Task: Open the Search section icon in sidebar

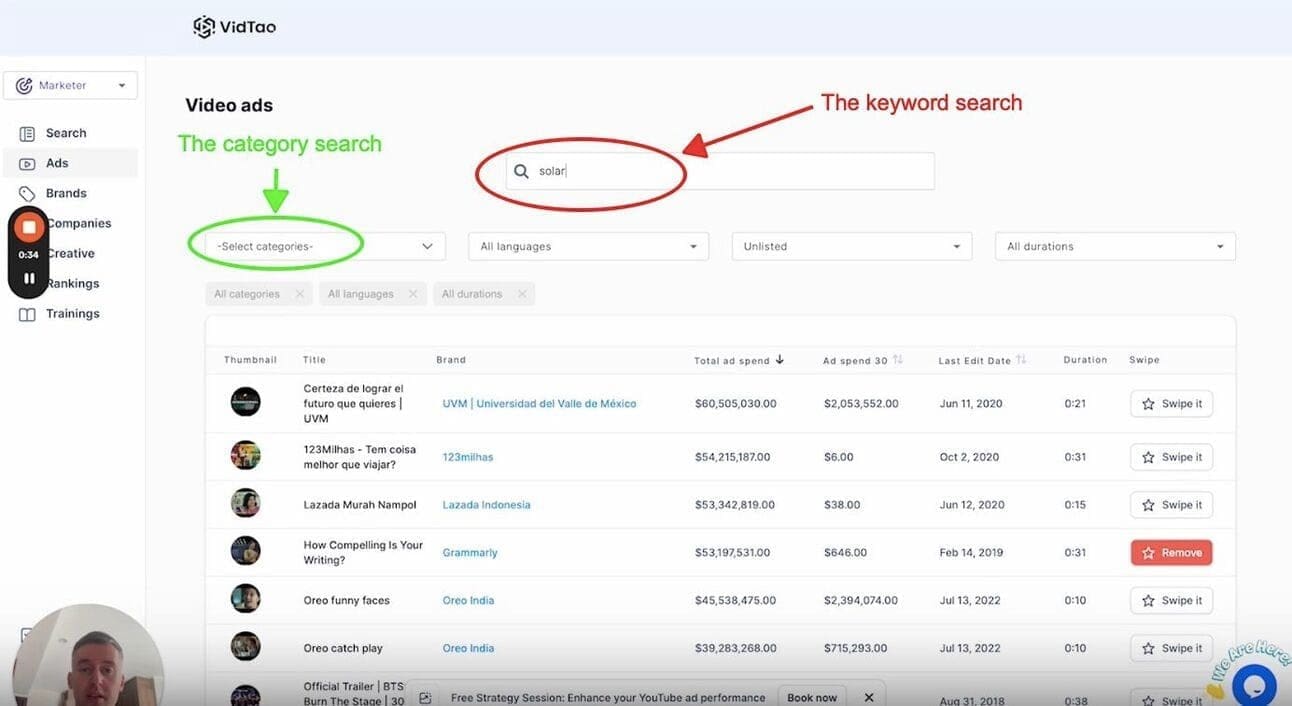Action: pyautogui.click(x=27, y=133)
